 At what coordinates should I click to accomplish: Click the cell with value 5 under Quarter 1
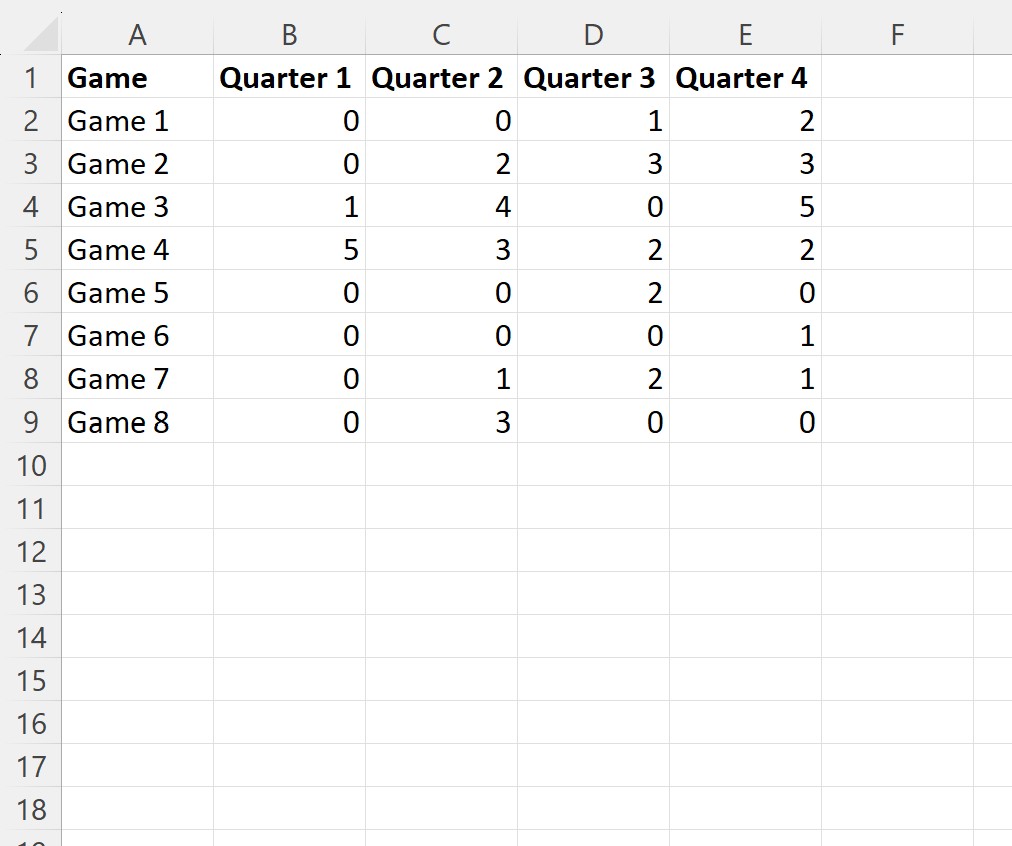click(289, 249)
